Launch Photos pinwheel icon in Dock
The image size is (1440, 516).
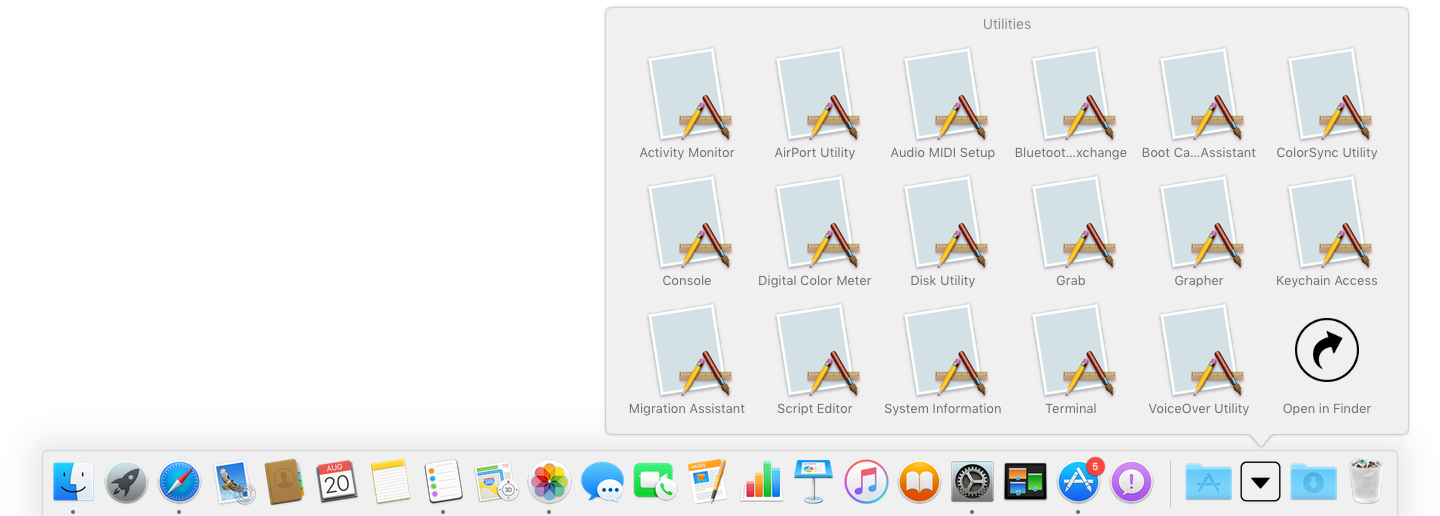(549, 482)
